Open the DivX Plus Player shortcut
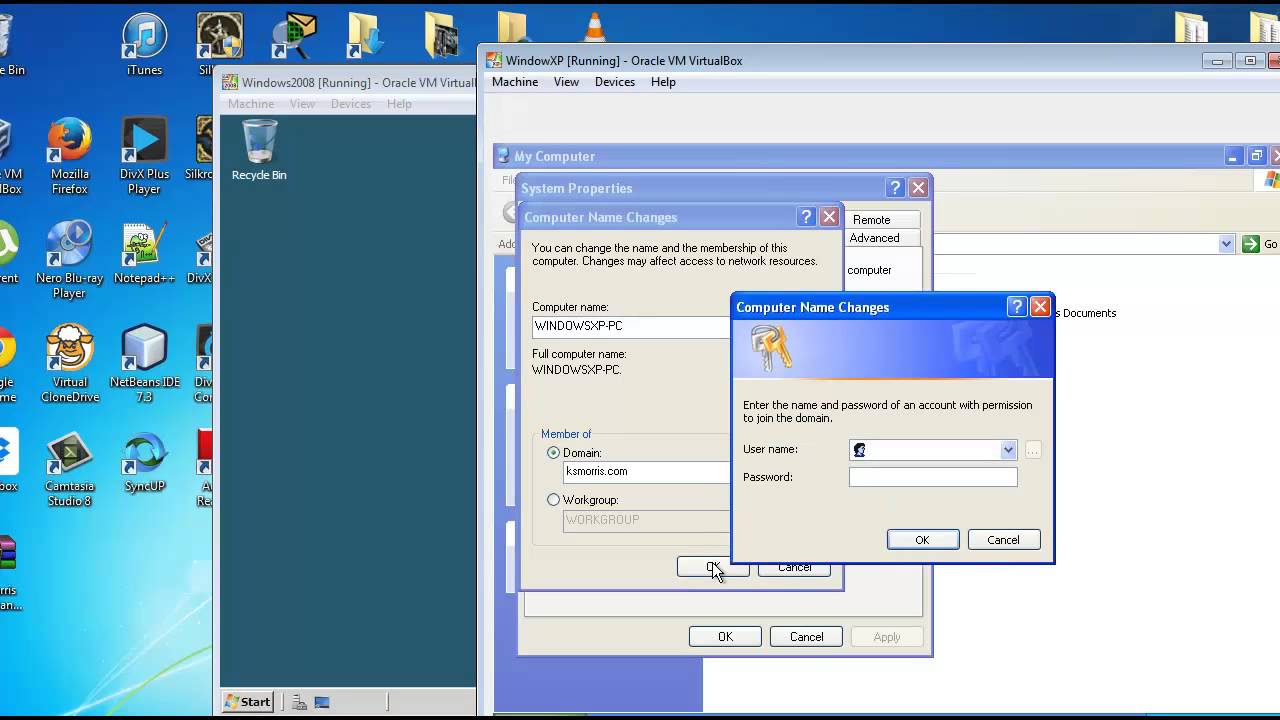 (144, 155)
